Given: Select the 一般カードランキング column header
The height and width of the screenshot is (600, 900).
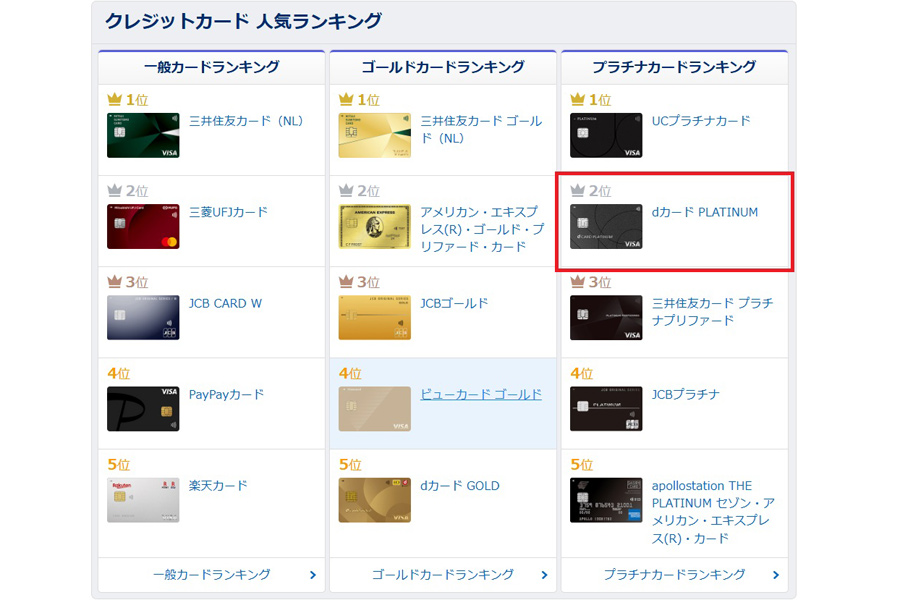Looking at the screenshot, I should point(212,67).
